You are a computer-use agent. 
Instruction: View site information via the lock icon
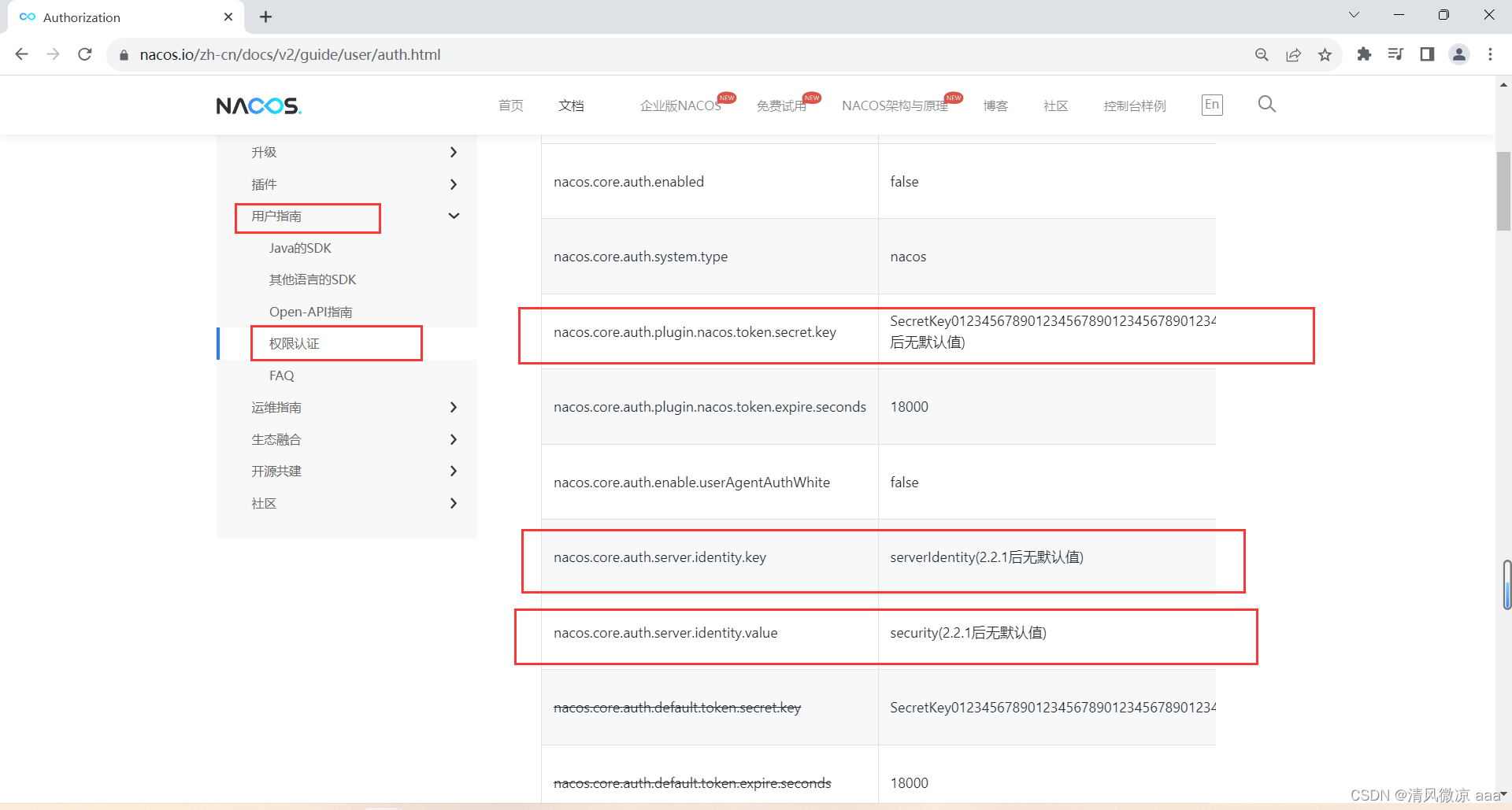(x=124, y=55)
